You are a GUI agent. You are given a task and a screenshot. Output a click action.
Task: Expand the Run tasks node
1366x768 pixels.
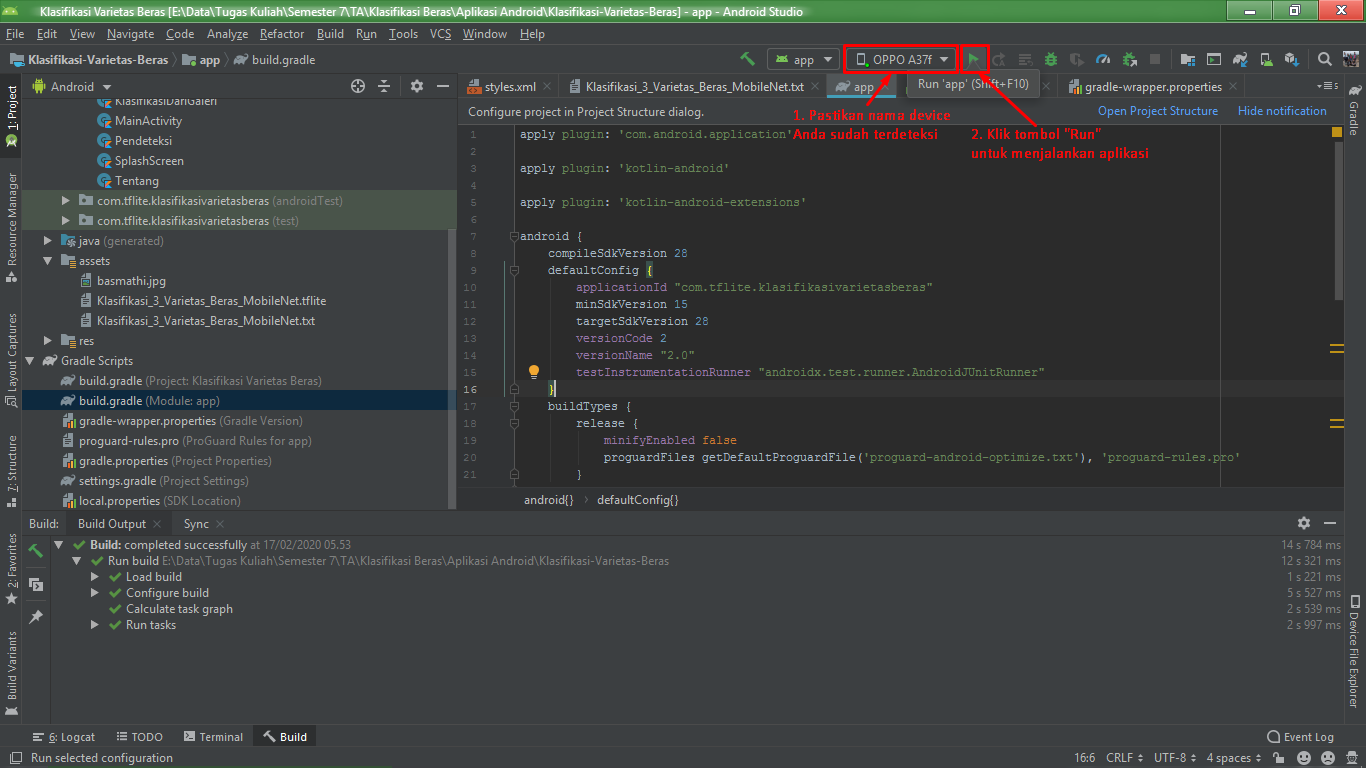pos(95,625)
